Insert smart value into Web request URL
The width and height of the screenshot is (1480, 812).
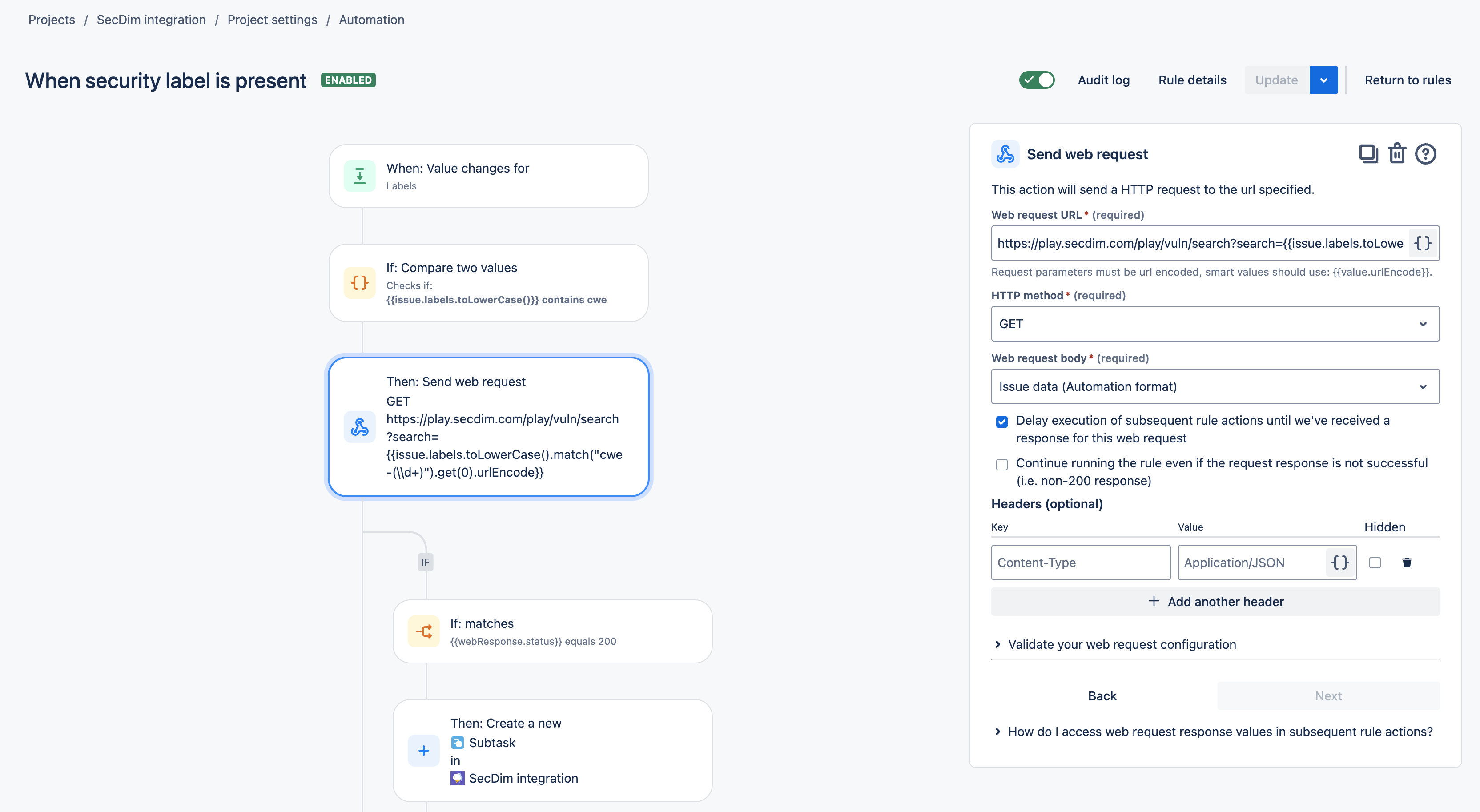(x=1423, y=243)
